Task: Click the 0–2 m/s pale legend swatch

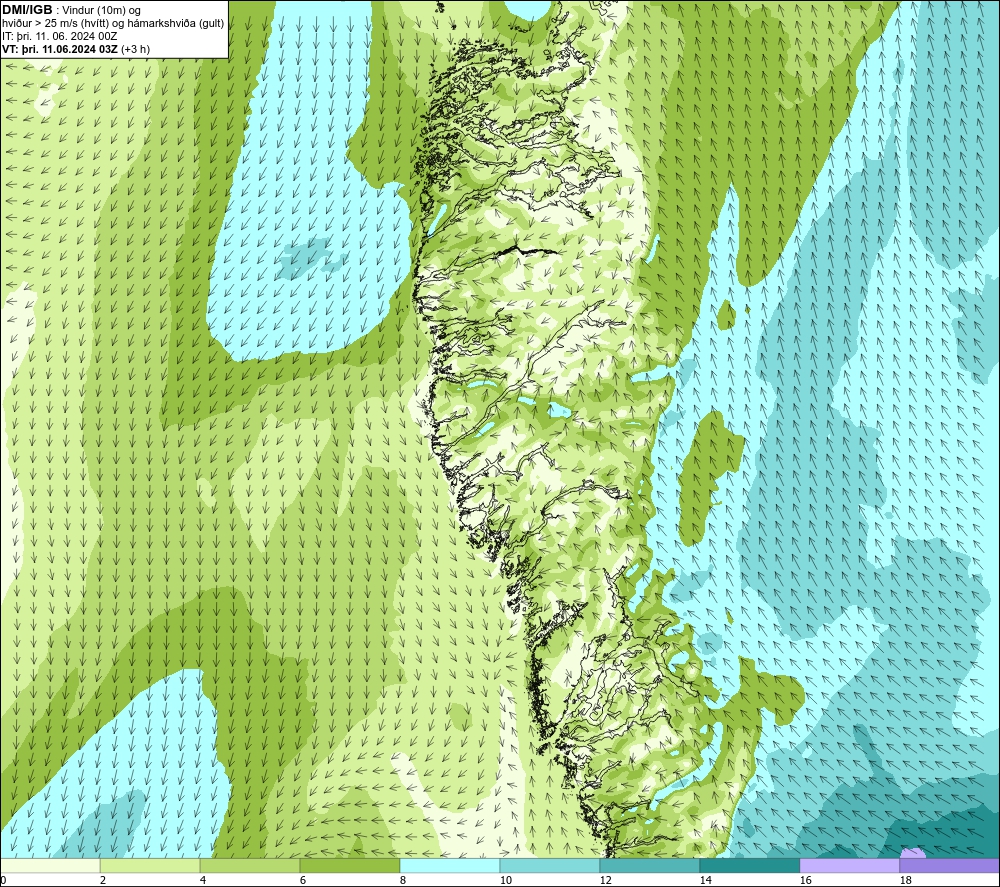Action: point(50,865)
